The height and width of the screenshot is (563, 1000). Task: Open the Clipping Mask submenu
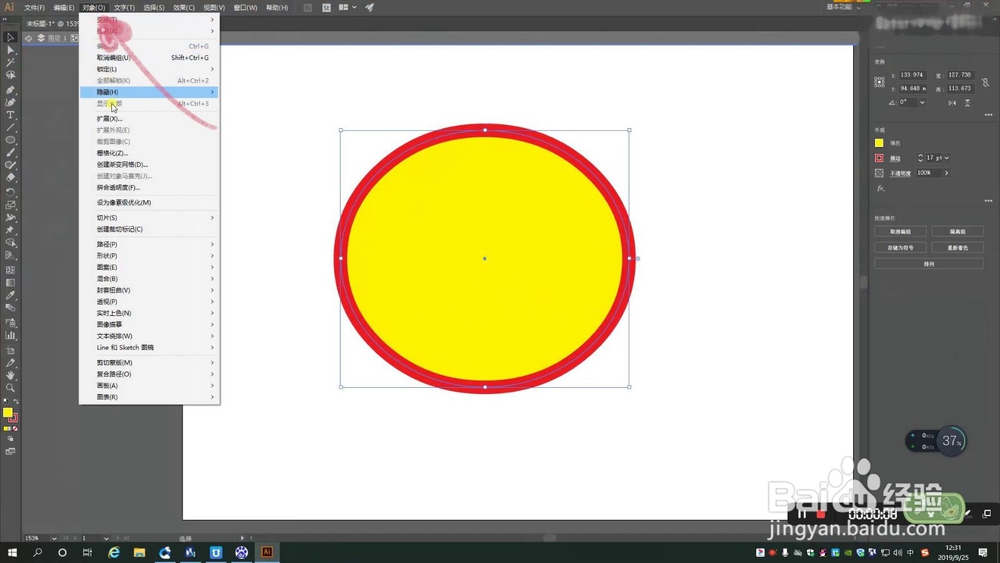149,362
